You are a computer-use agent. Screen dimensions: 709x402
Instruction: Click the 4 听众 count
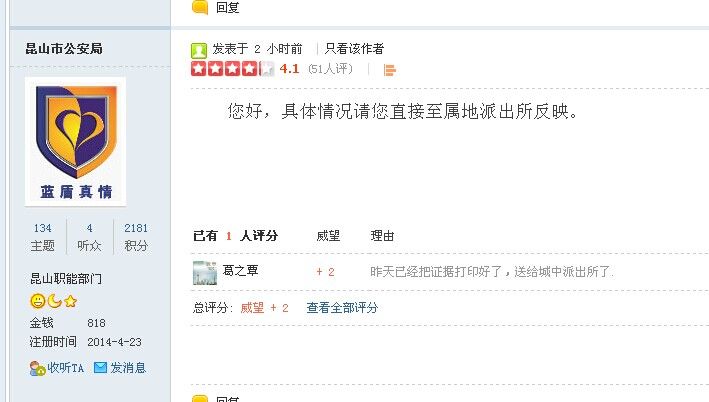[x=89, y=237]
